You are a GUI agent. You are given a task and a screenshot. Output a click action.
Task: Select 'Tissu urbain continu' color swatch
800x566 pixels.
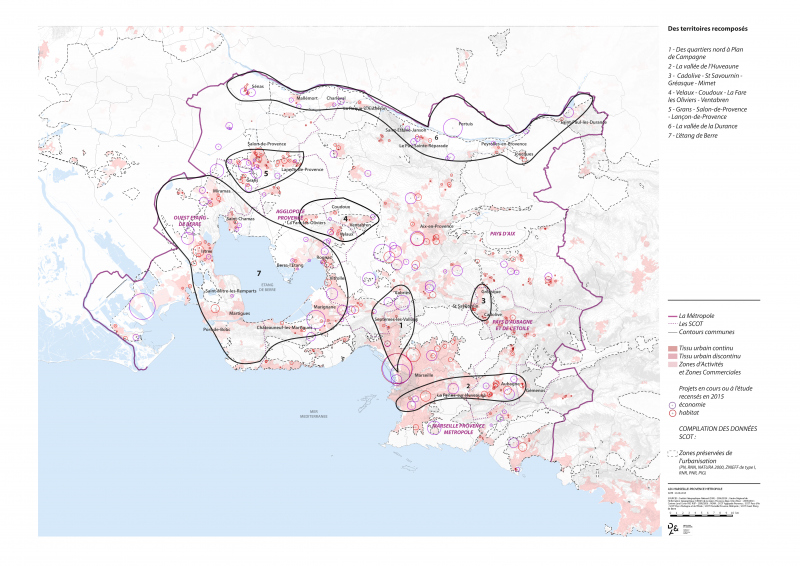click(x=671, y=347)
